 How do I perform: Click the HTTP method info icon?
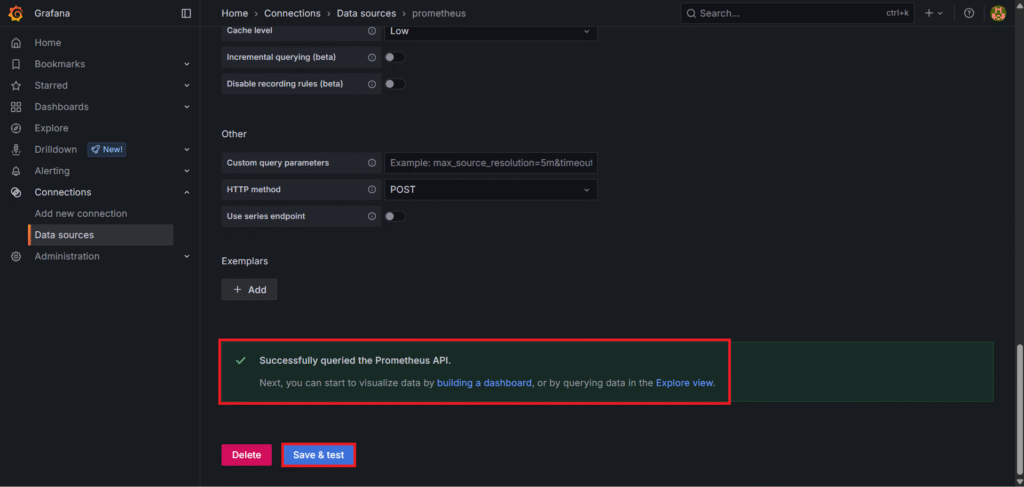[x=372, y=189]
